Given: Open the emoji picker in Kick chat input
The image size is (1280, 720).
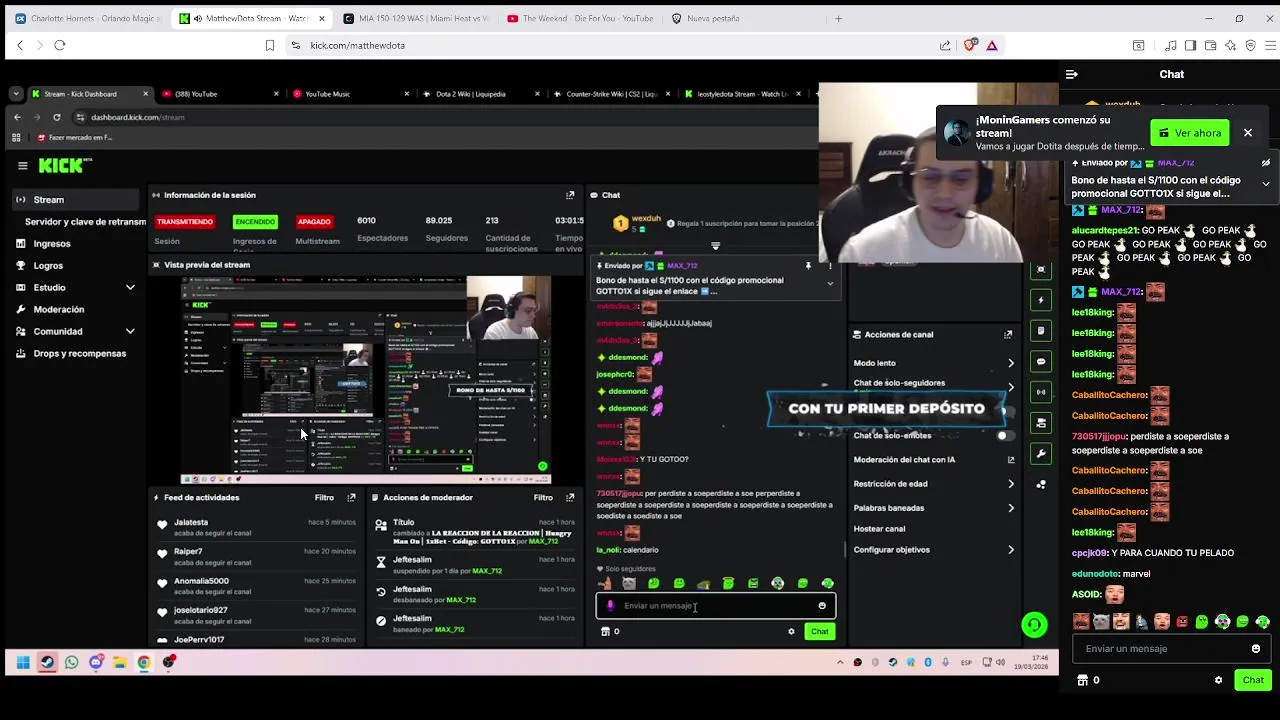Looking at the screenshot, I should (1256, 649).
